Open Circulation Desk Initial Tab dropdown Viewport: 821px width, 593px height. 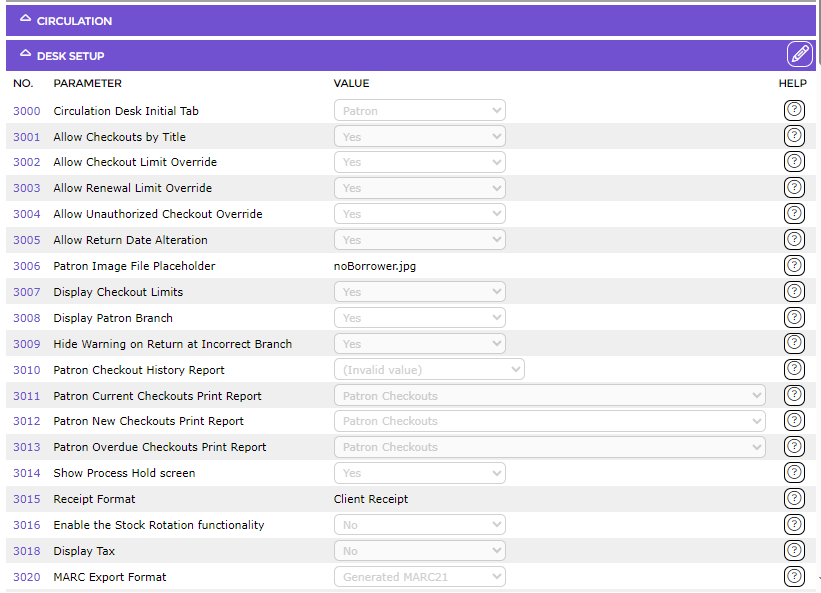click(420, 110)
